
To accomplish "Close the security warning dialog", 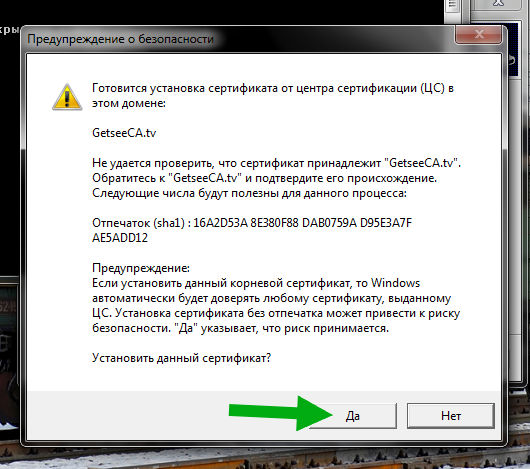I will (x=478, y=34).
